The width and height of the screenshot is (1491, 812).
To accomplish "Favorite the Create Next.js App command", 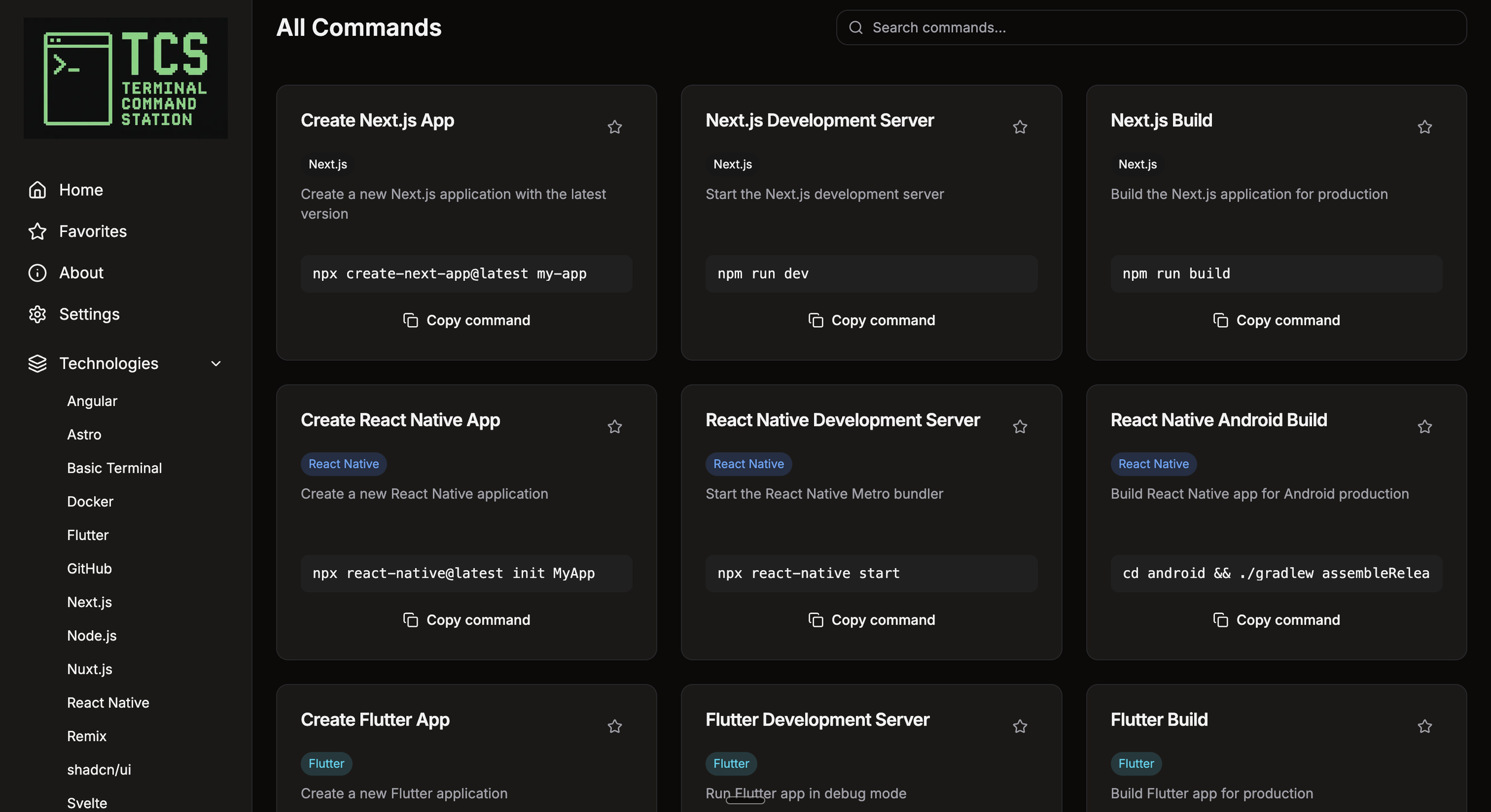I will pyautogui.click(x=615, y=127).
